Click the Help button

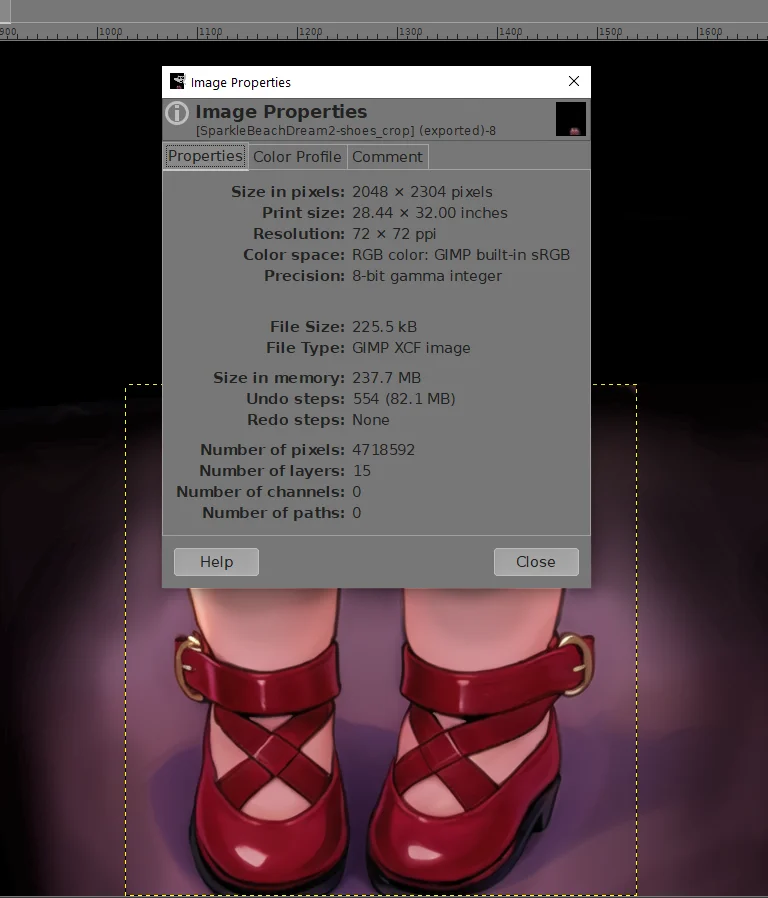click(216, 562)
